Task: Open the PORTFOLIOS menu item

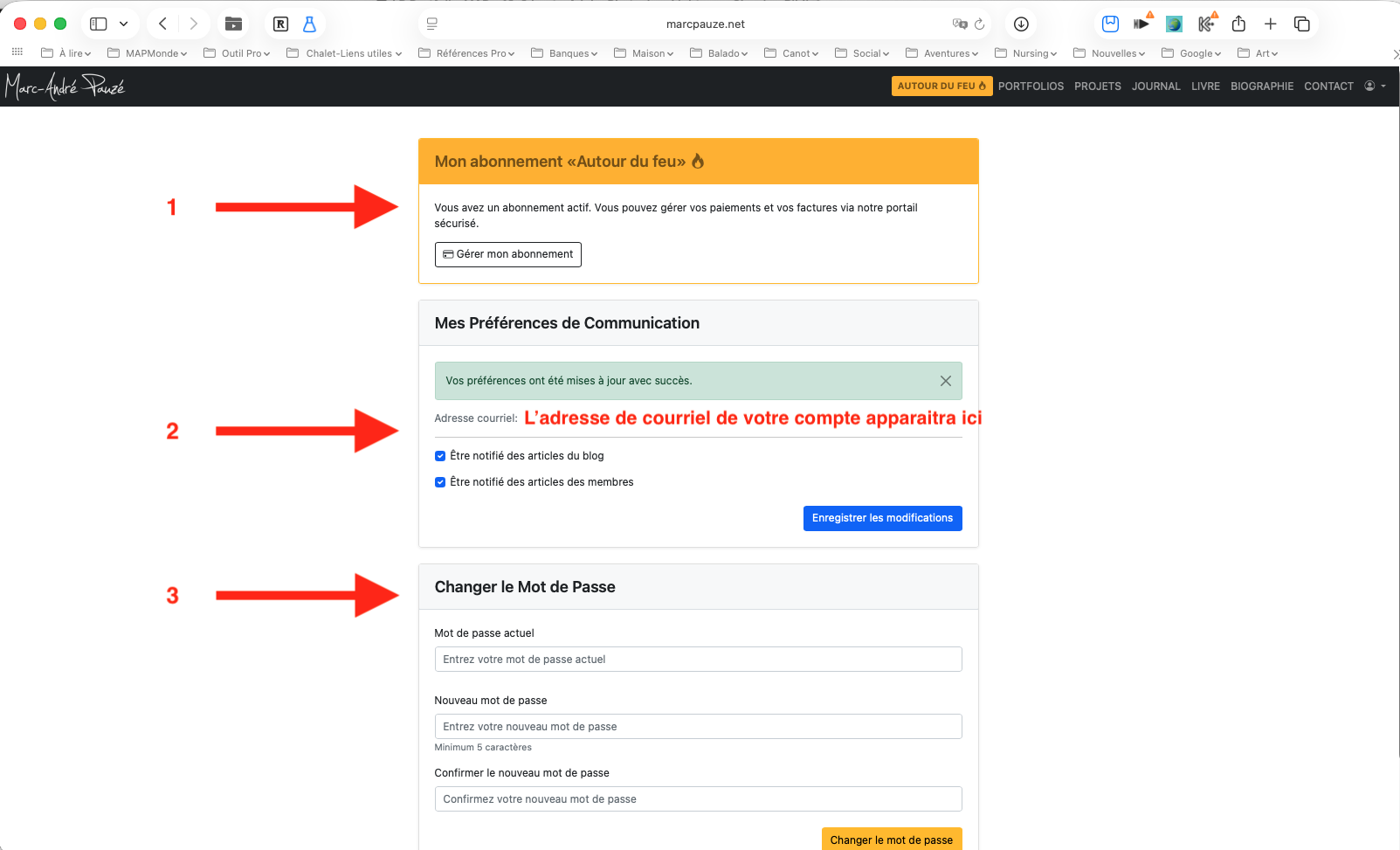Action: click(1031, 86)
